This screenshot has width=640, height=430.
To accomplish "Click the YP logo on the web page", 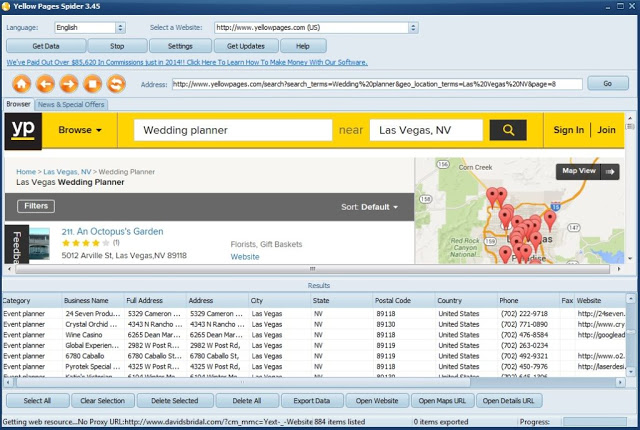I will click(23, 131).
